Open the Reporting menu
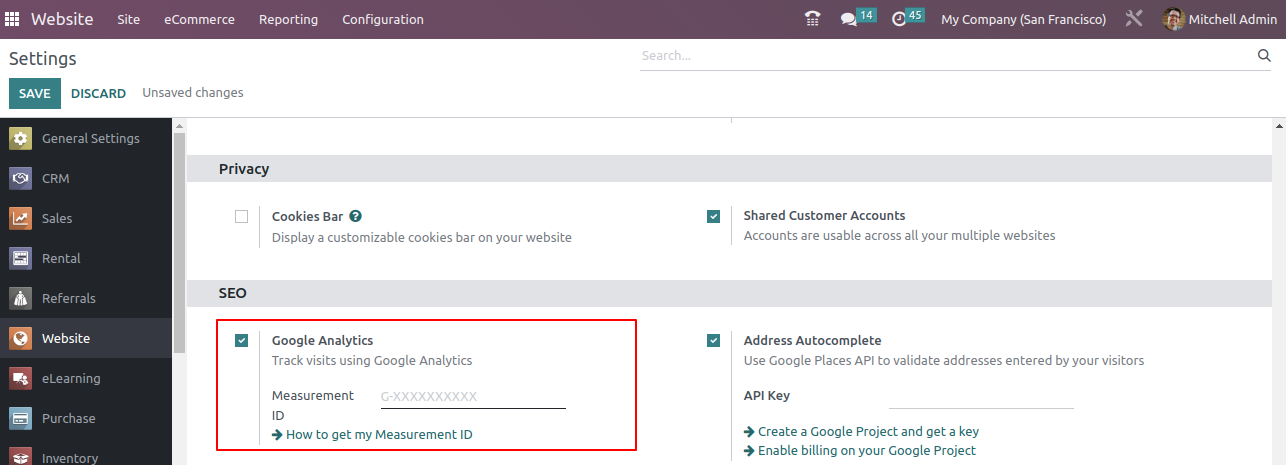This screenshot has width=1286, height=465. [288, 19]
